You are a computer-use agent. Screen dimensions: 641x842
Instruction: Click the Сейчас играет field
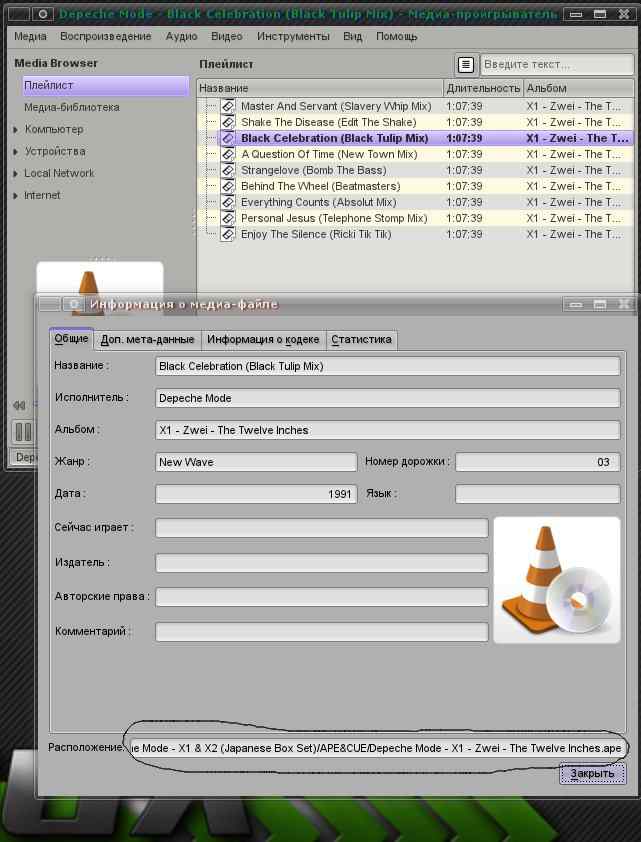322,528
